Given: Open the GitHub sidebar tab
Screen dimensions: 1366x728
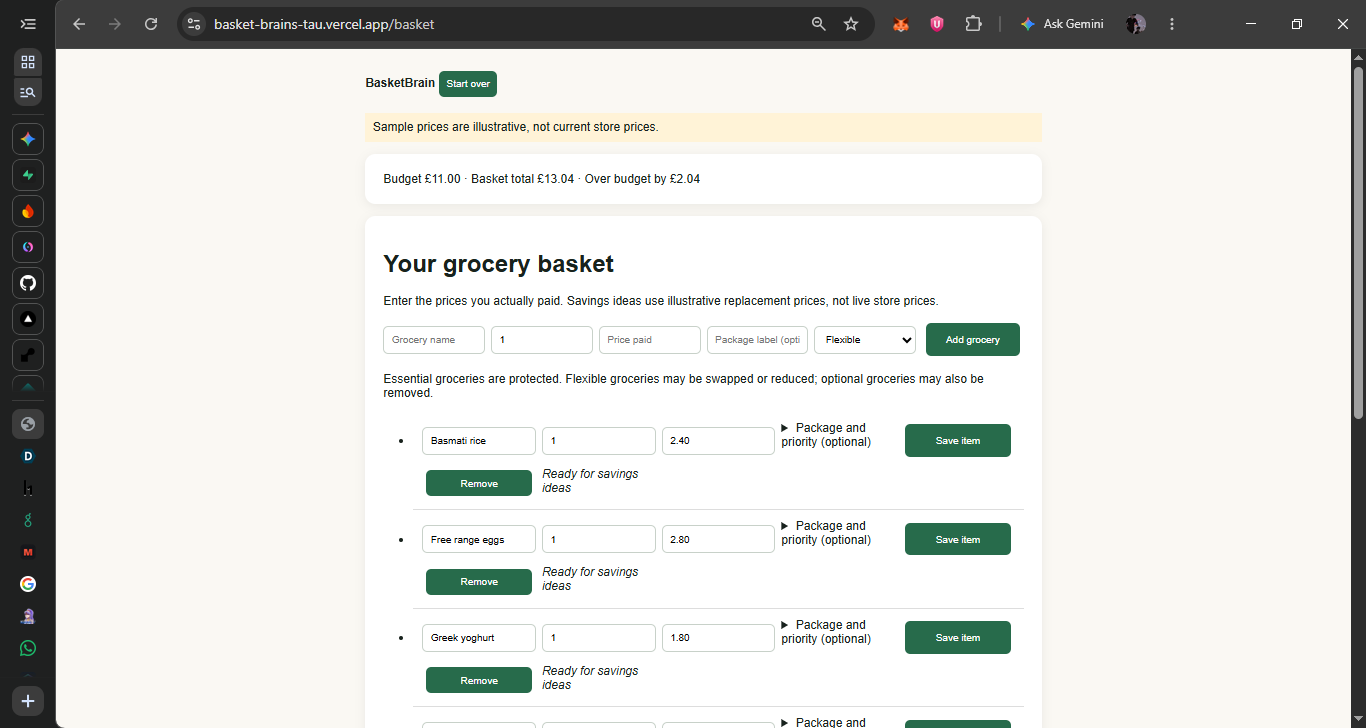Looking at the screenshot, I should (x=28, y=283).
